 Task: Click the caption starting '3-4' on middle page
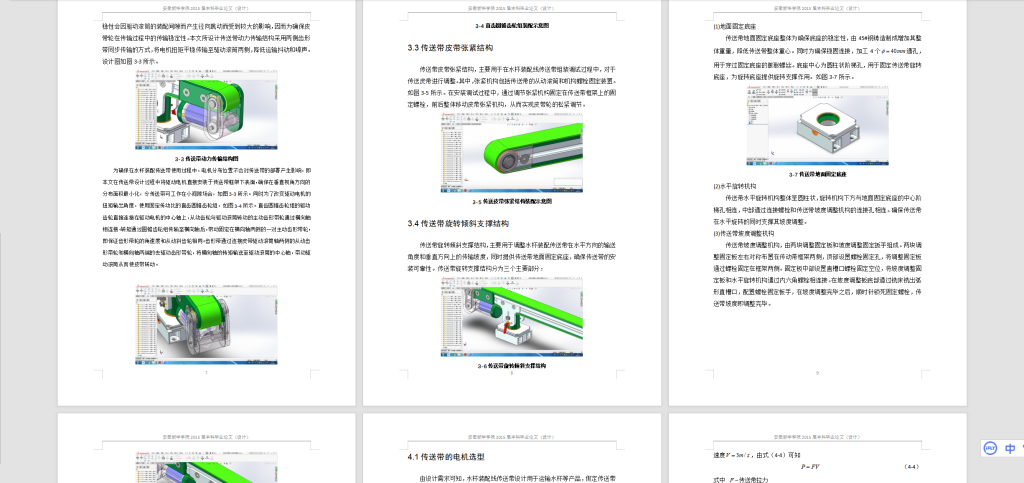point(512,25)
